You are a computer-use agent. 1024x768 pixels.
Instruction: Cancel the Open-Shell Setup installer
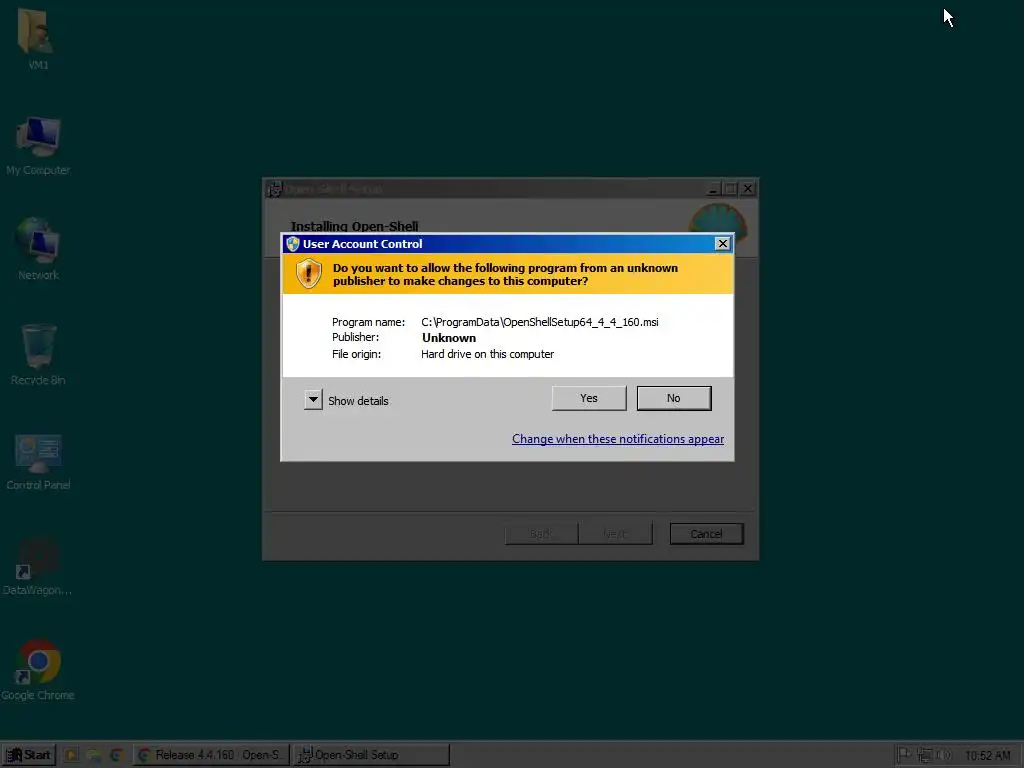(706, 534)
